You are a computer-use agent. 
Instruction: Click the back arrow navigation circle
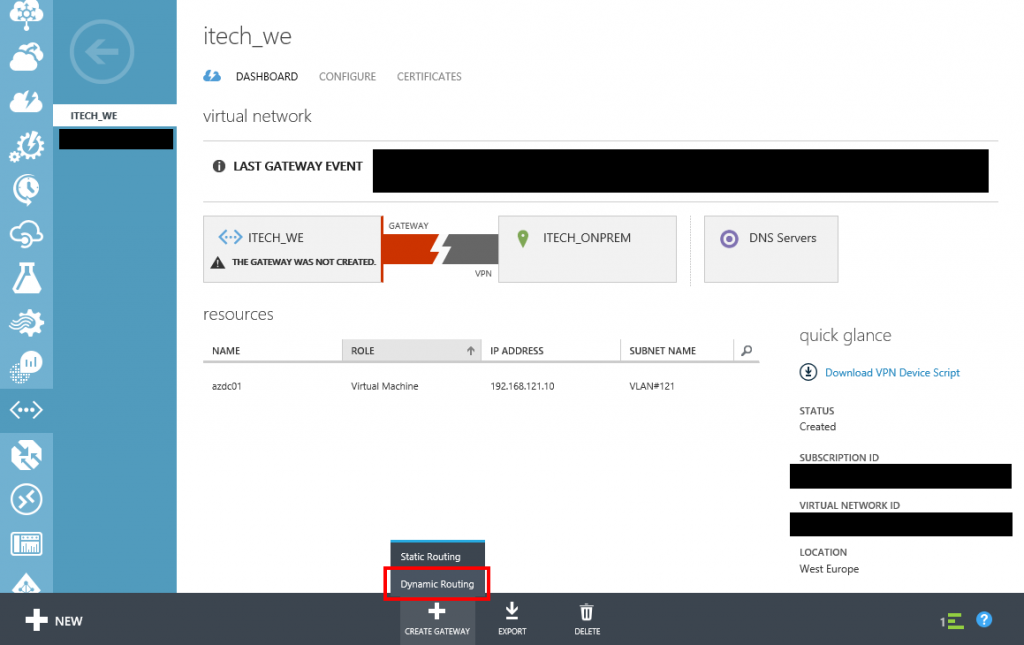101,51
